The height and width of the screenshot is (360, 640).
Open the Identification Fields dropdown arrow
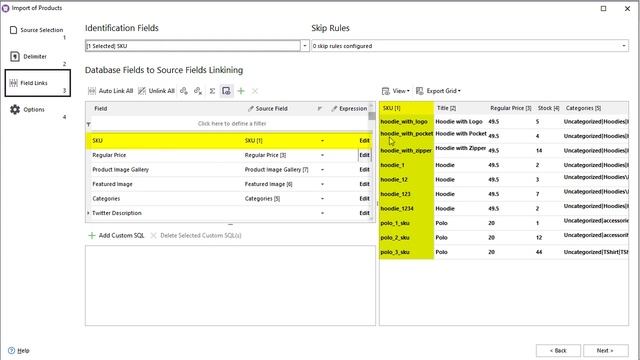304,46
